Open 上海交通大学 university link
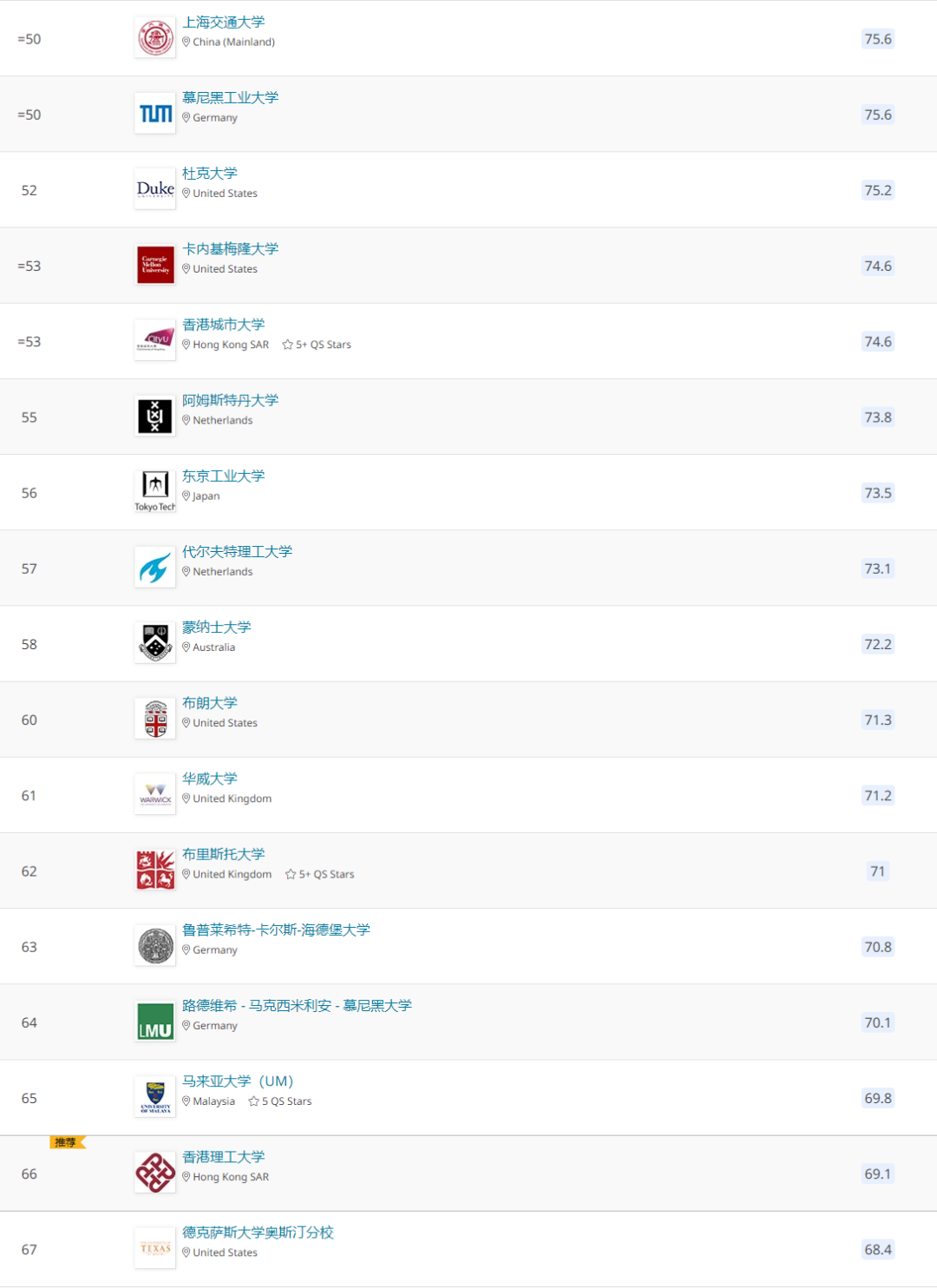This screenshot has height=1288, width=937. pos(224,23)
